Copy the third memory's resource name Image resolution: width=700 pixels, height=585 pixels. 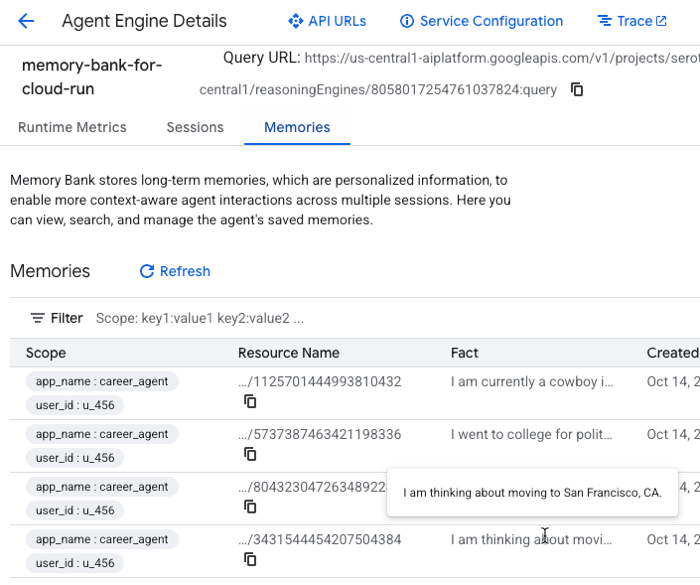tap(250, 506)
